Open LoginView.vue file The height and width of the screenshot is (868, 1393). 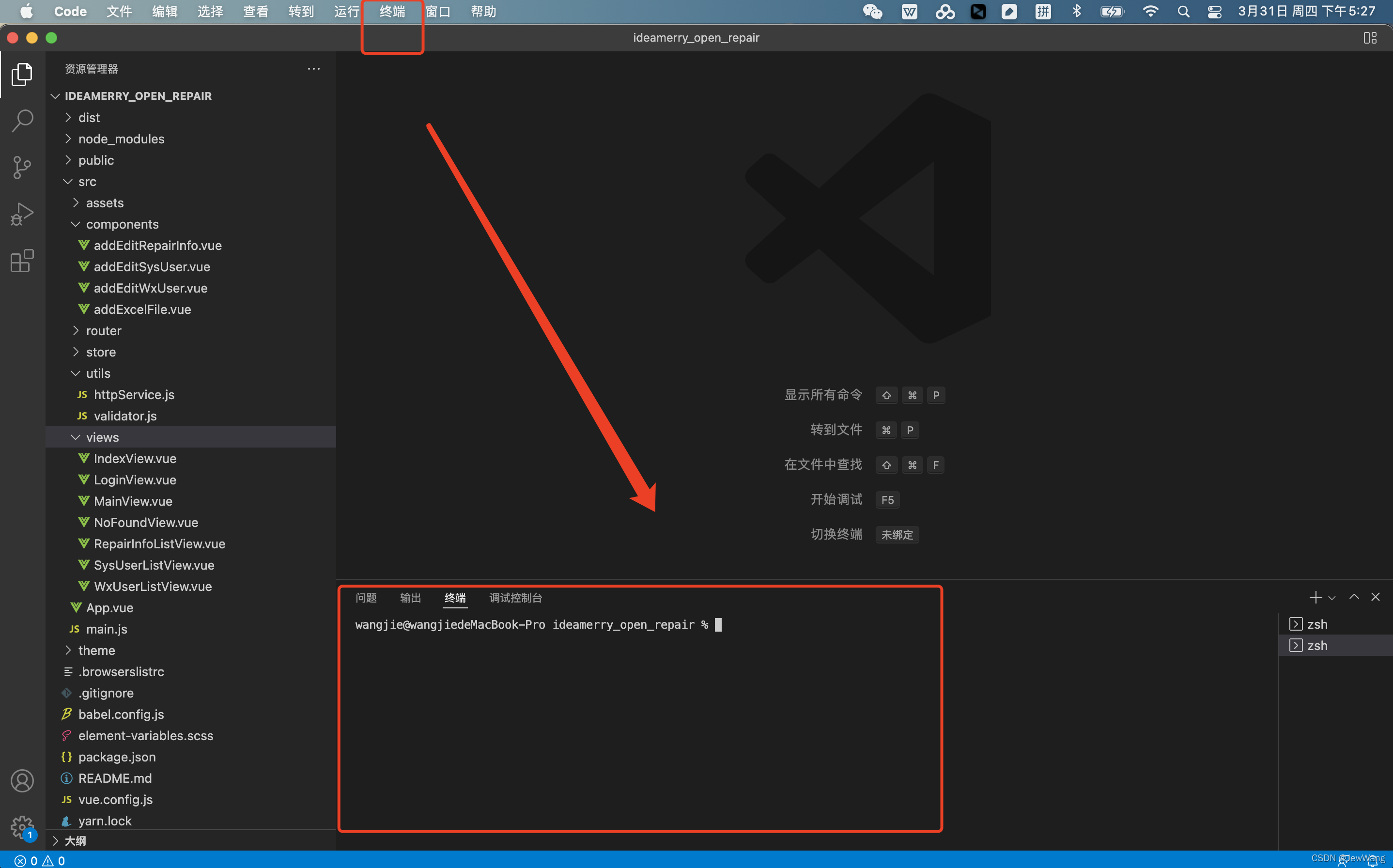click(190, 480)
